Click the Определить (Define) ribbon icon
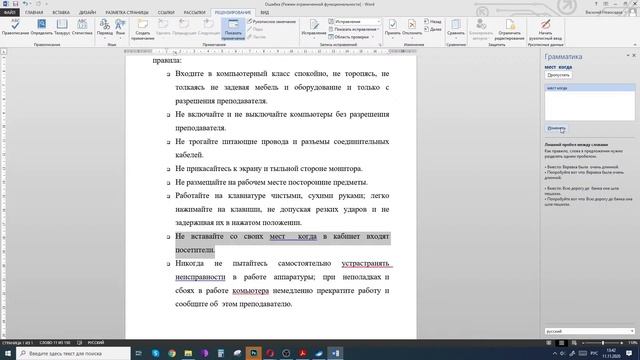The width and height of the screenshot is (640, 360). (41, 28)
